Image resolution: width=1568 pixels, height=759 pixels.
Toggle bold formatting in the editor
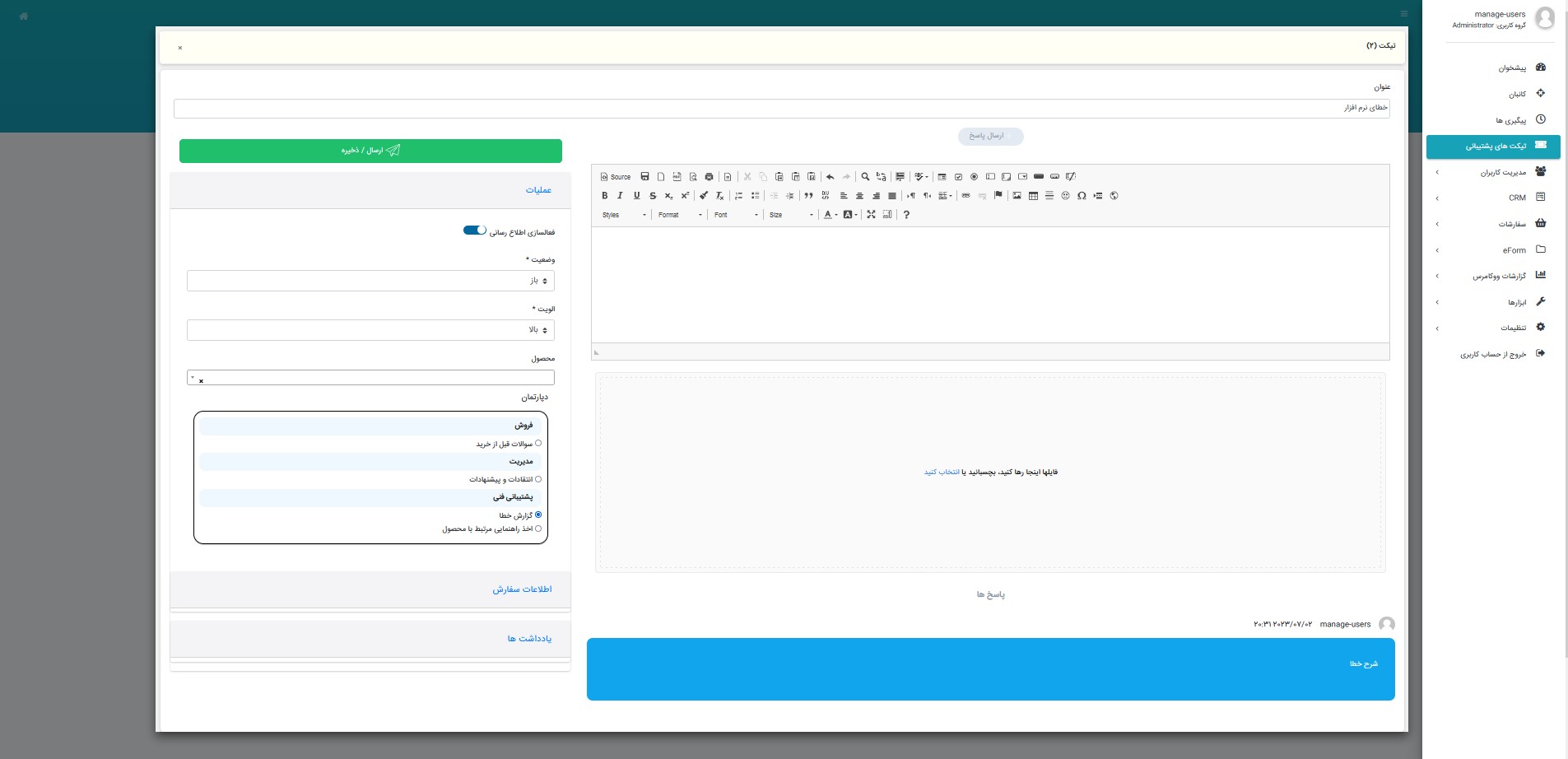pos(604,196)
